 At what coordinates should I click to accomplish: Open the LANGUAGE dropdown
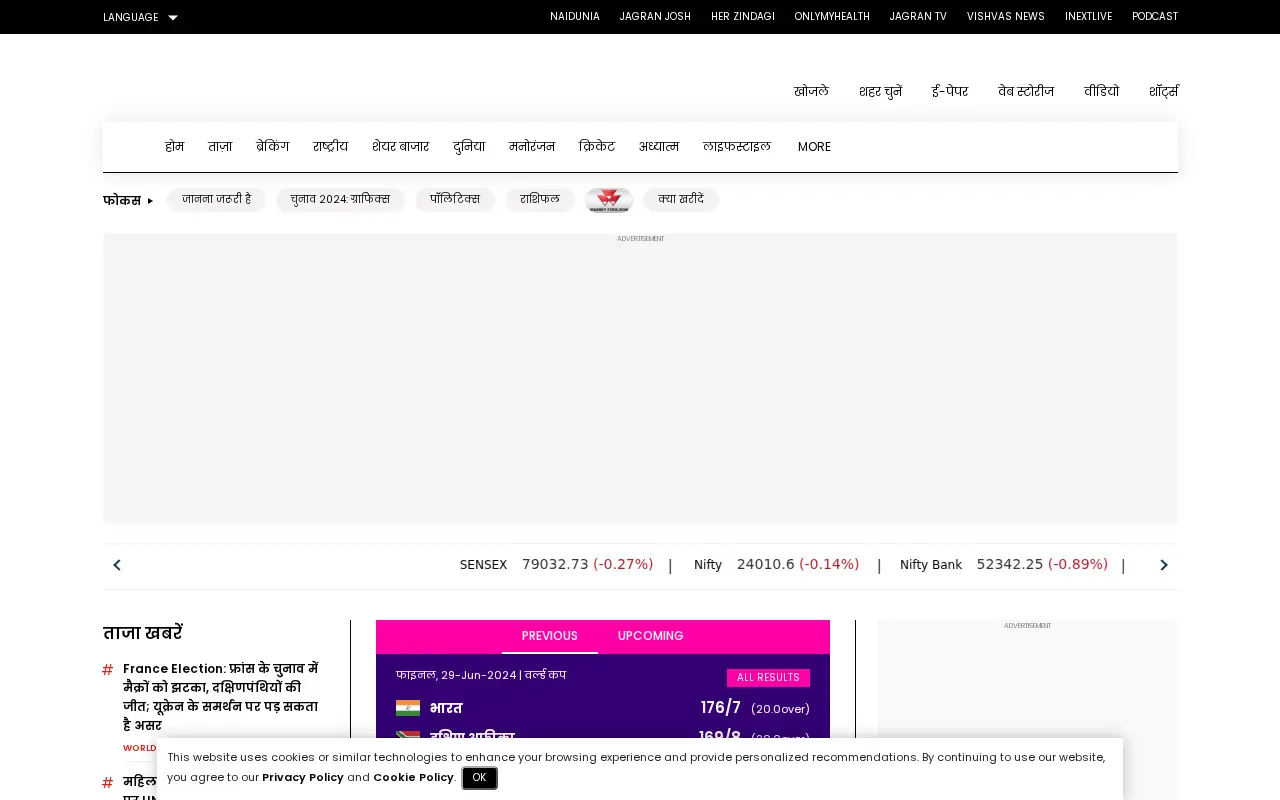coord(140,17)
